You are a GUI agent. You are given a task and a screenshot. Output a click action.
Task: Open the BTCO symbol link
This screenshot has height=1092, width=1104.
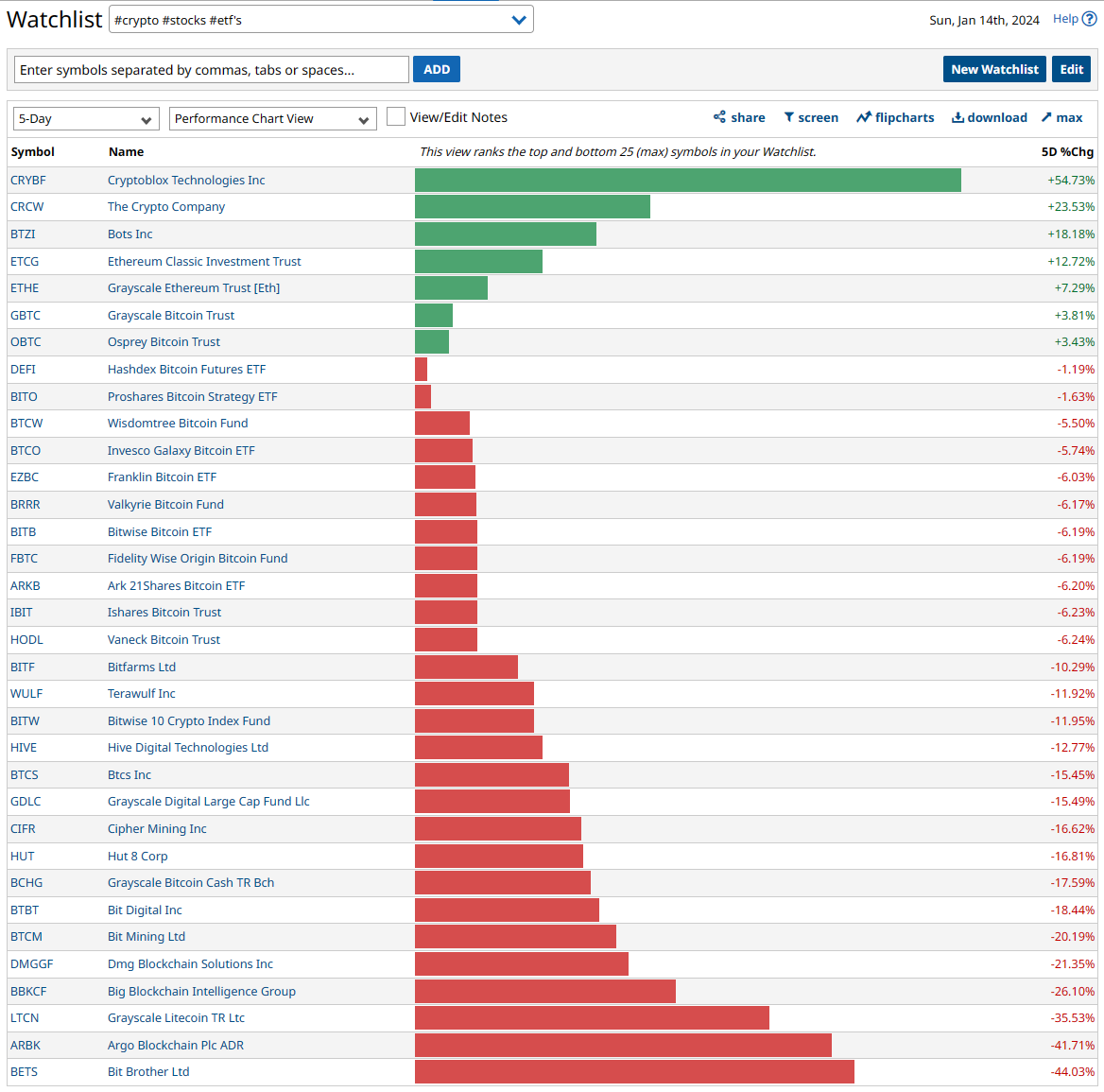tap(26, 451)
